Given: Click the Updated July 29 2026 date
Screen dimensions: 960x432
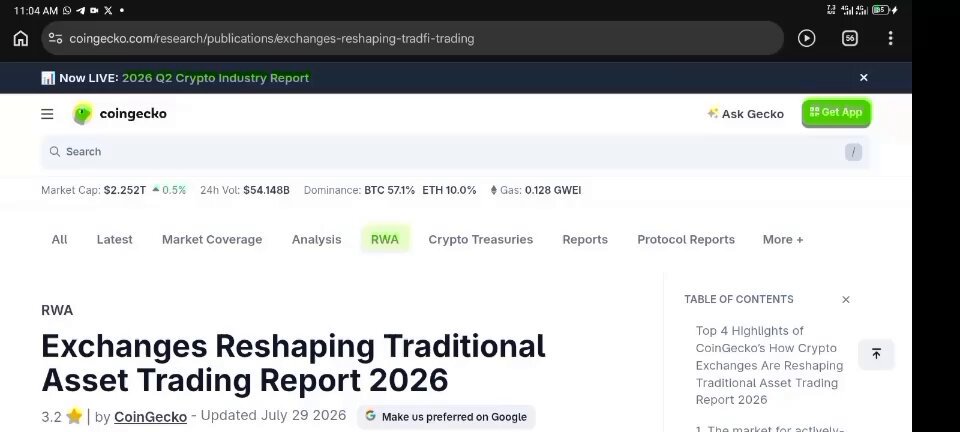Looking at the screenshot, I should [x=274, y=415].
